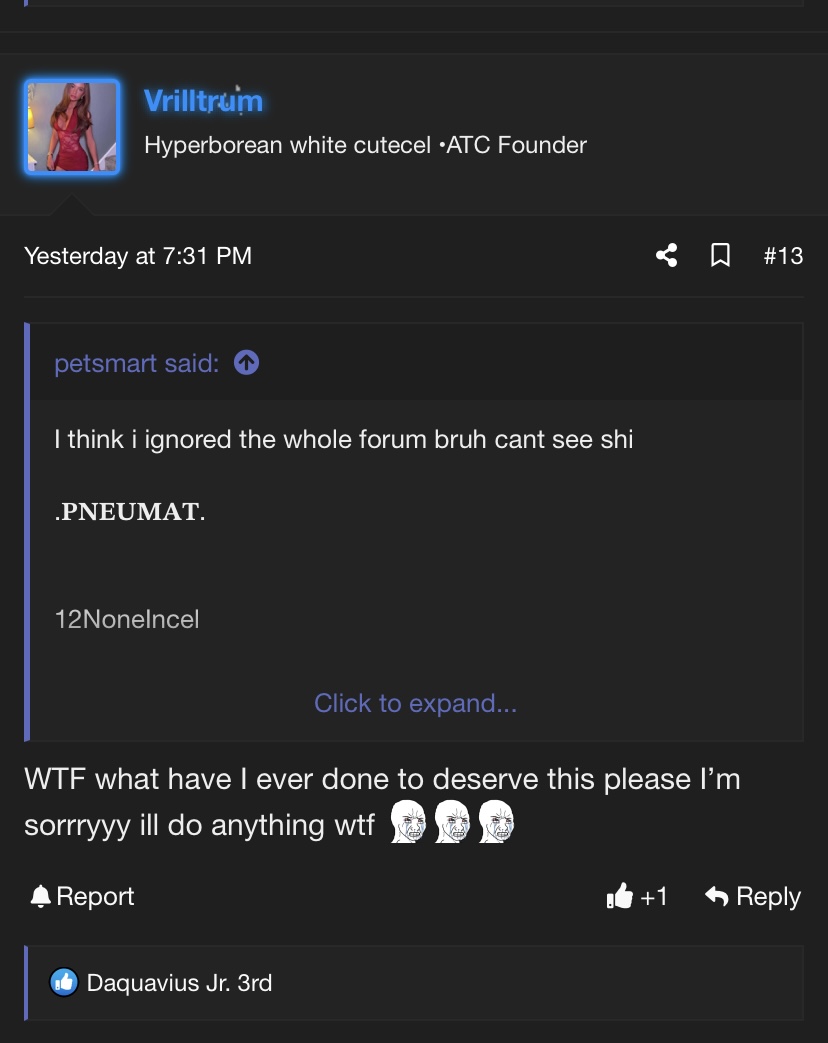Add a +1 reaction to the post
This screenshot has height=1043, width=828.
click(637, 896)
